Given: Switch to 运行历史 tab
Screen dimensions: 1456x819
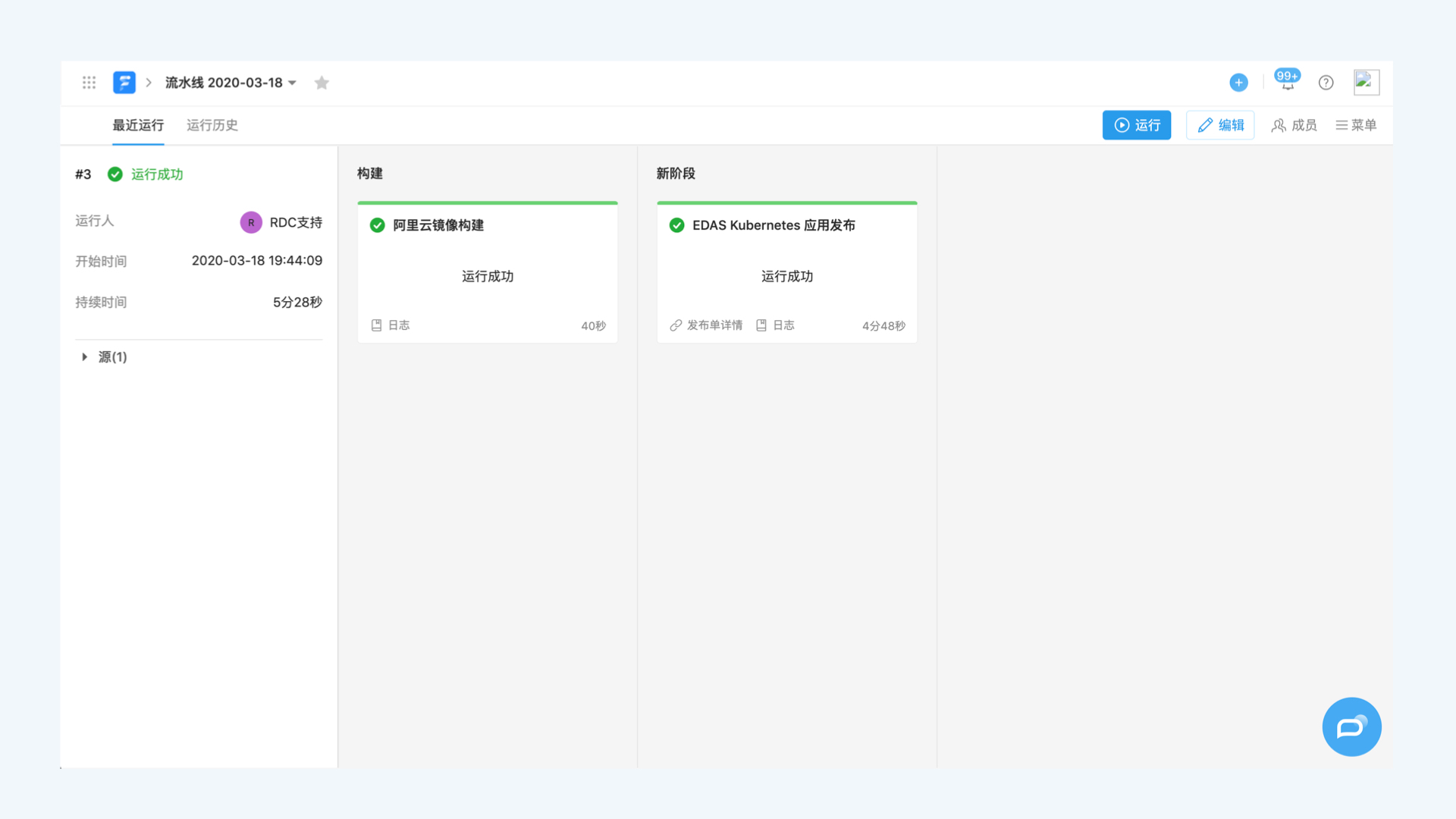Looking at the screenshot, I should click(212, 125).
